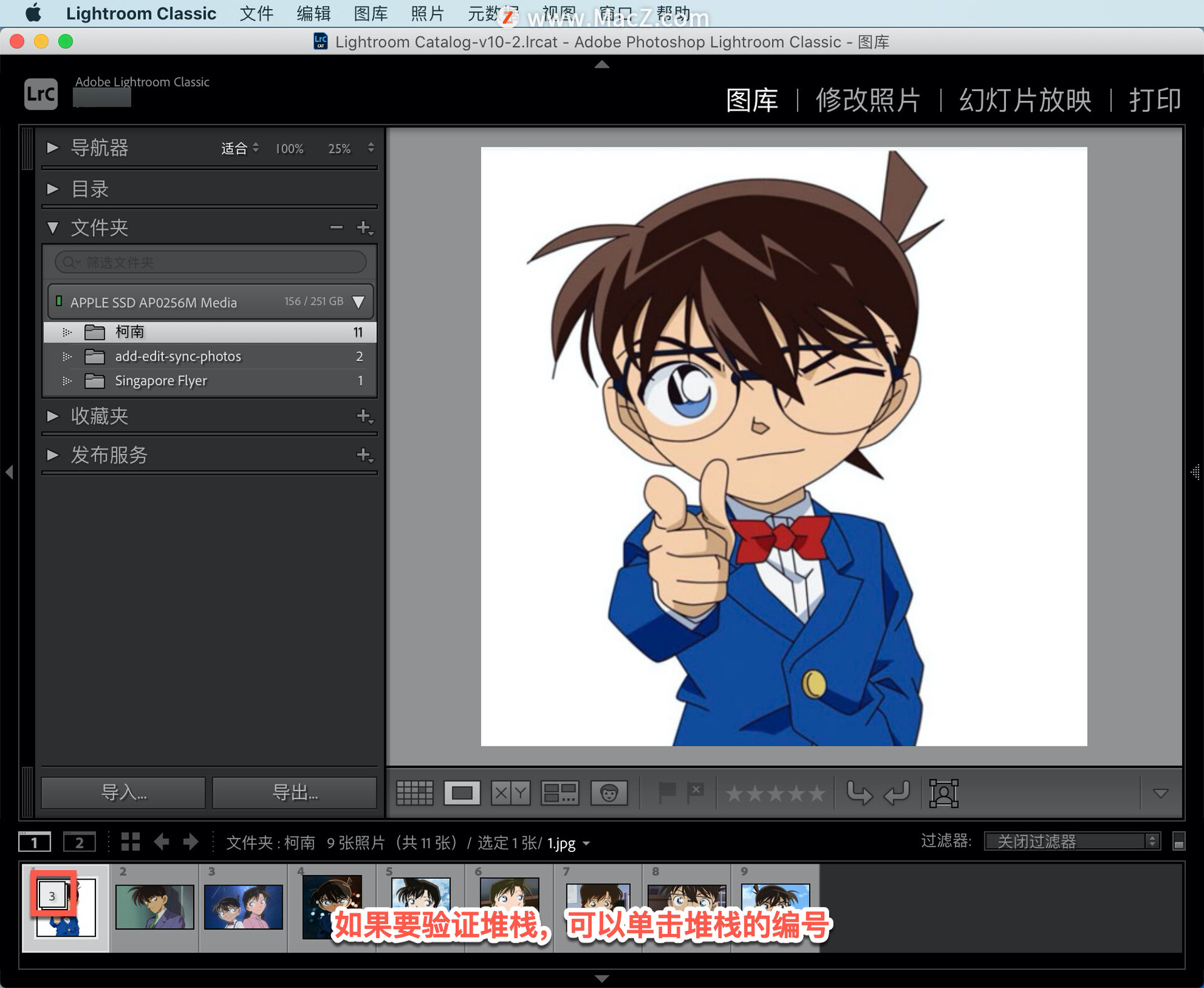1204x988 pixels.
Task: Show main window display 1
Action: (34, 842)
